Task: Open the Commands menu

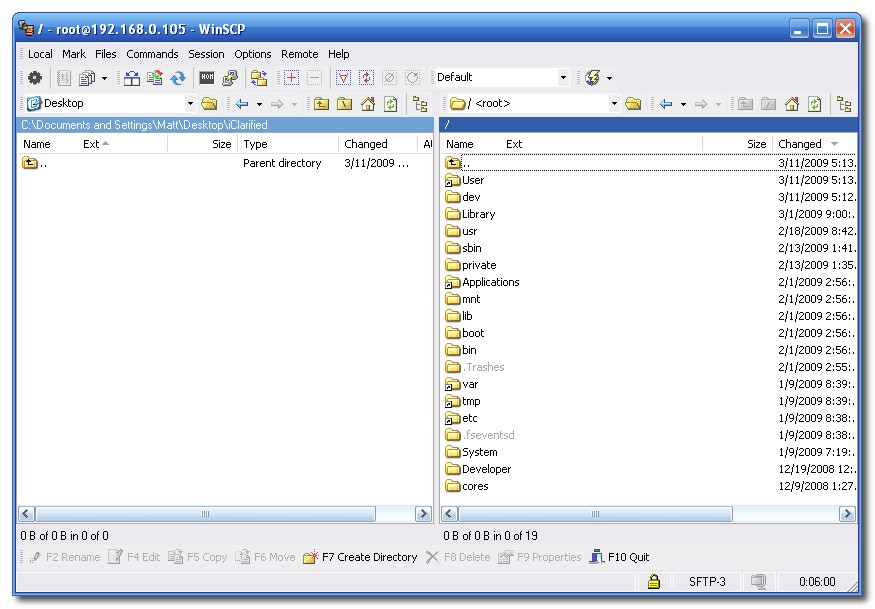Action: point(152,54)
